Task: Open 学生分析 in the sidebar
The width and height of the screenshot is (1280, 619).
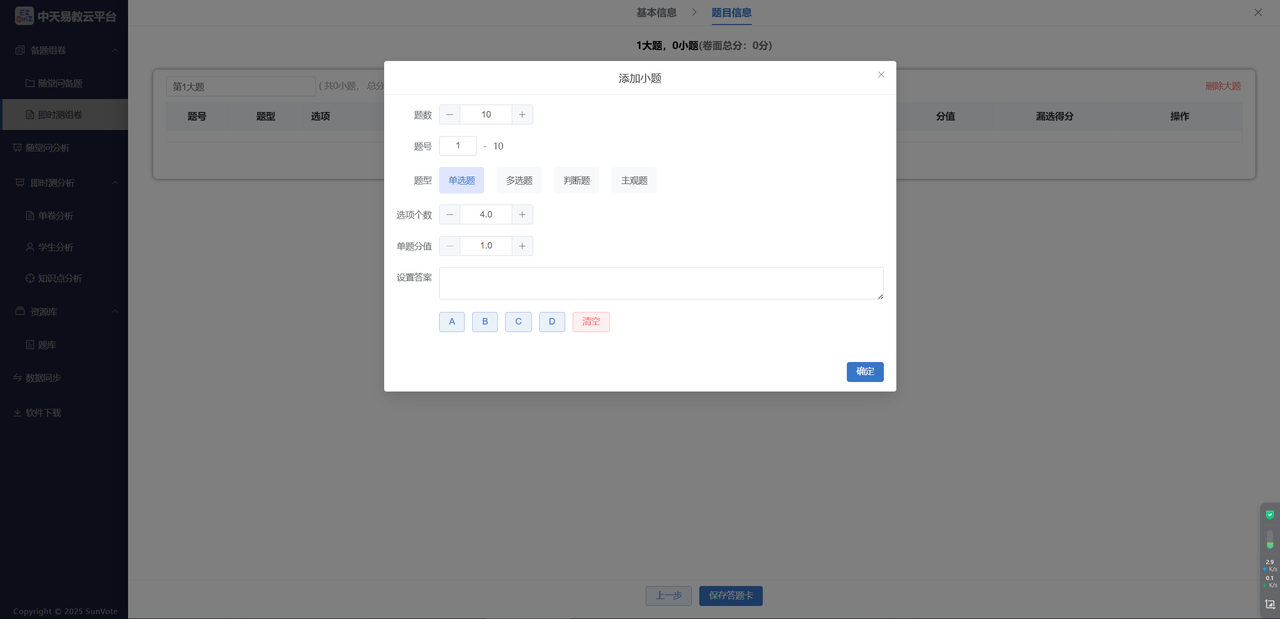Action: pos(55,247)
